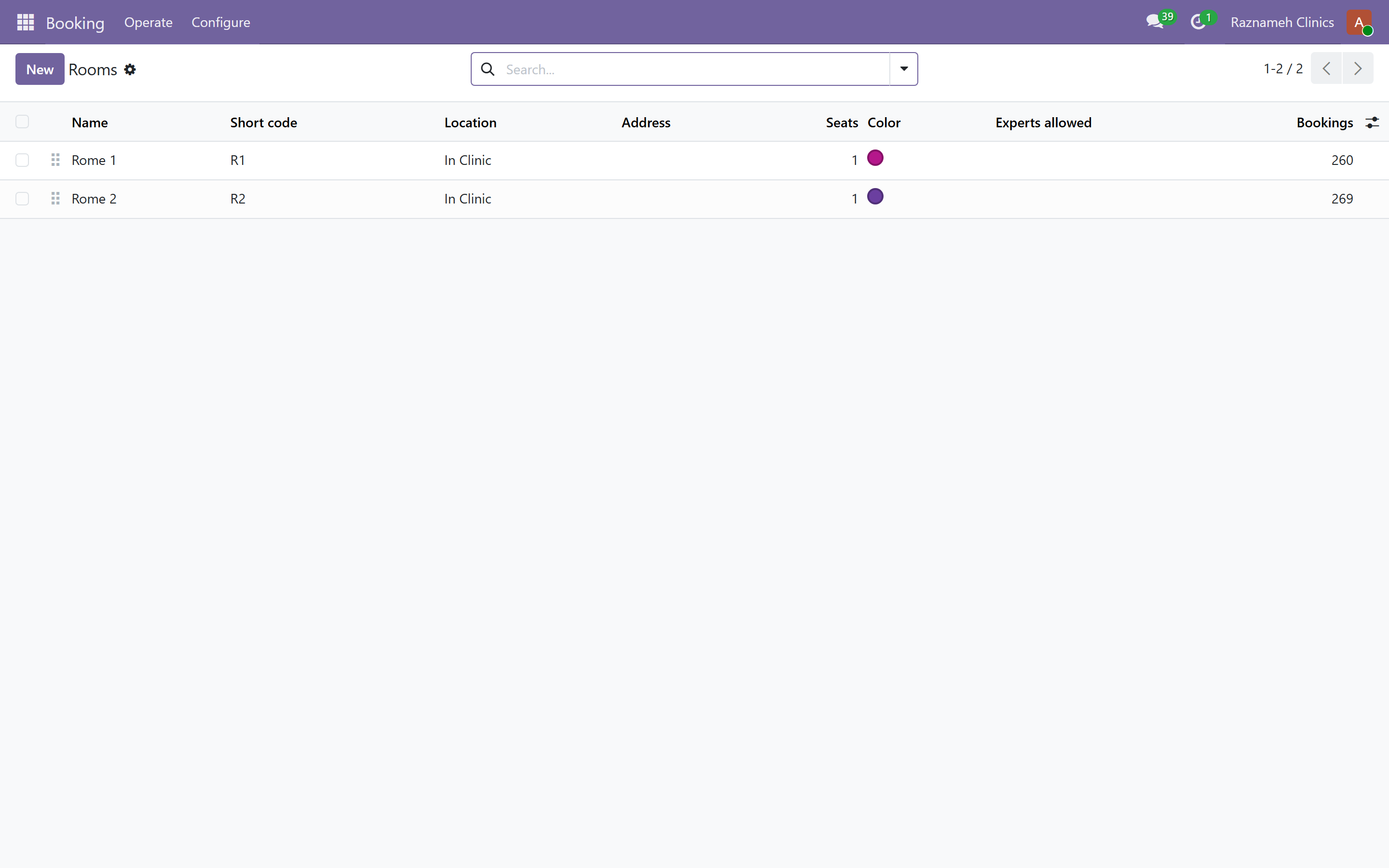This screenshot has height=868, width=1389.
Task: Sort by the Location column header
Action: [x=470, y=123]
